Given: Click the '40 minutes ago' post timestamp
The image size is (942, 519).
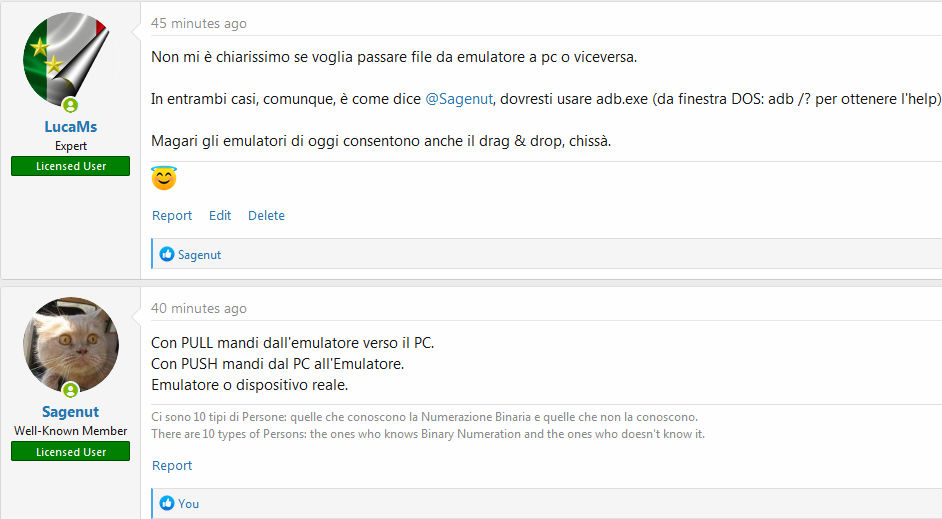Looking at the screenshot, I should coord(199,309).
